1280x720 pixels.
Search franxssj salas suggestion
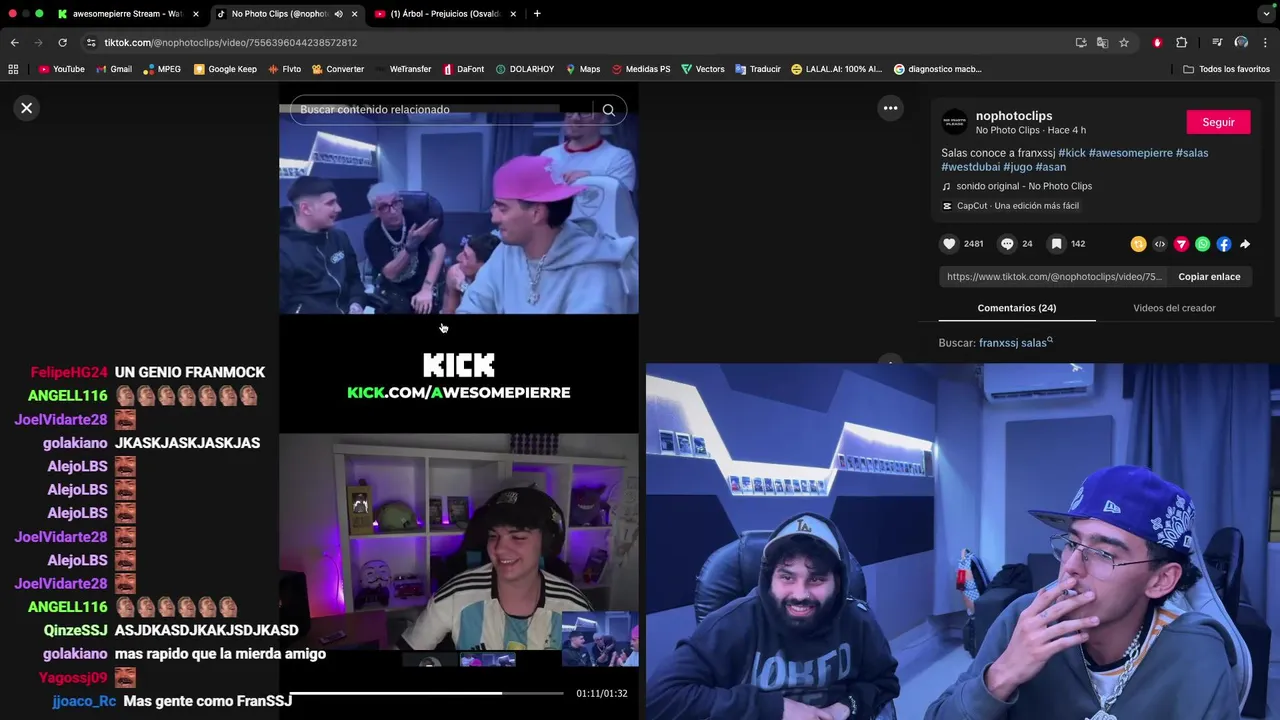(1012, 343)
